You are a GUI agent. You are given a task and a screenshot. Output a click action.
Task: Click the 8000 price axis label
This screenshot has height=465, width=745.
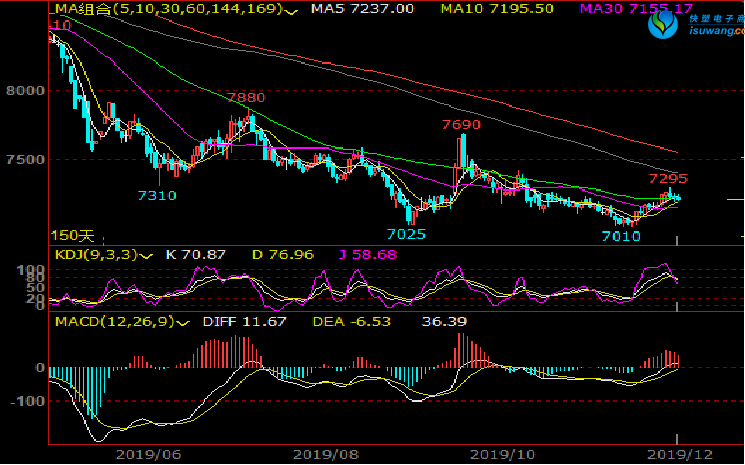pyautogui.click(x=23, y=90)
